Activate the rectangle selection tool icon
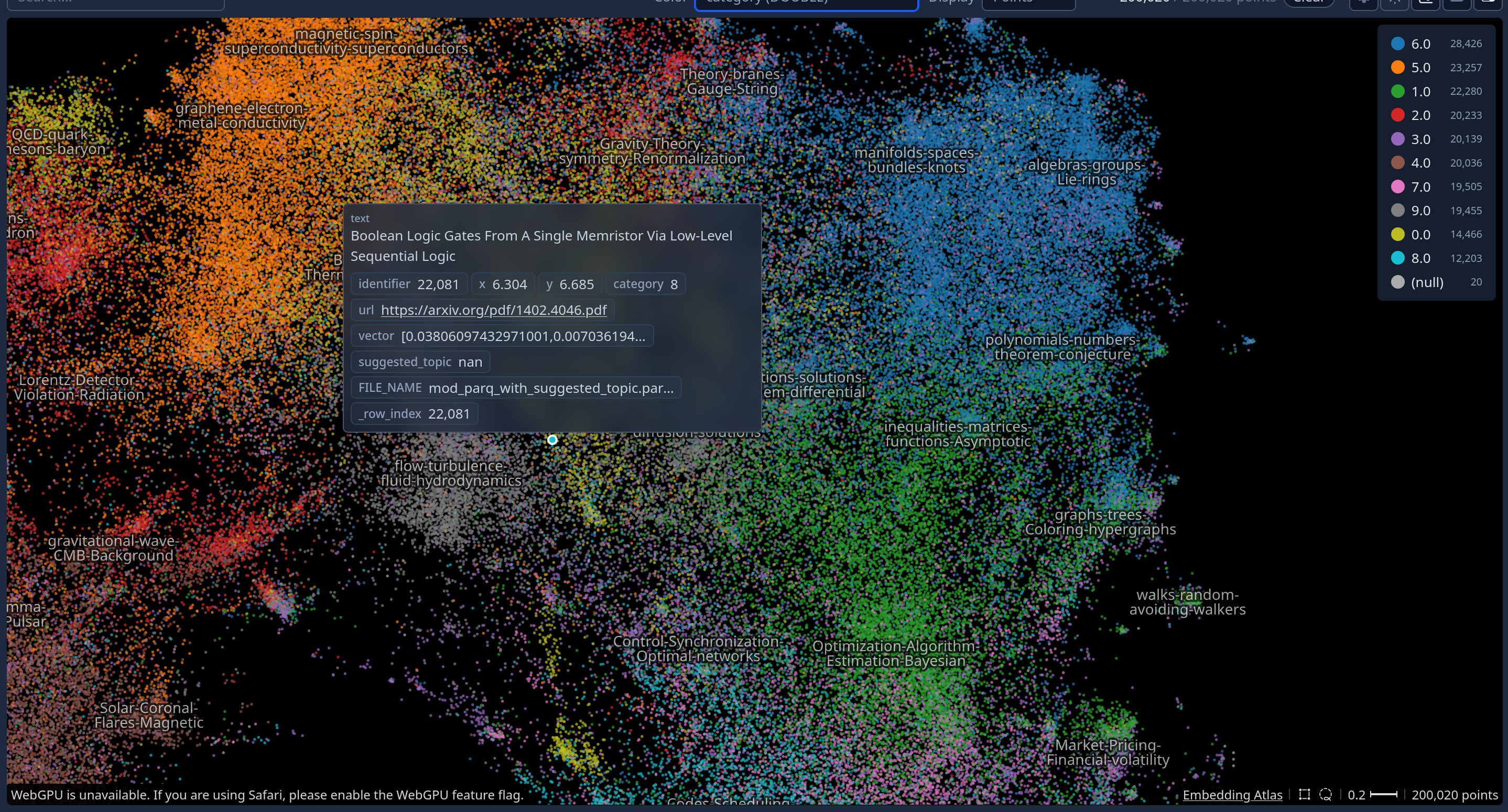 pos(1304,794)
